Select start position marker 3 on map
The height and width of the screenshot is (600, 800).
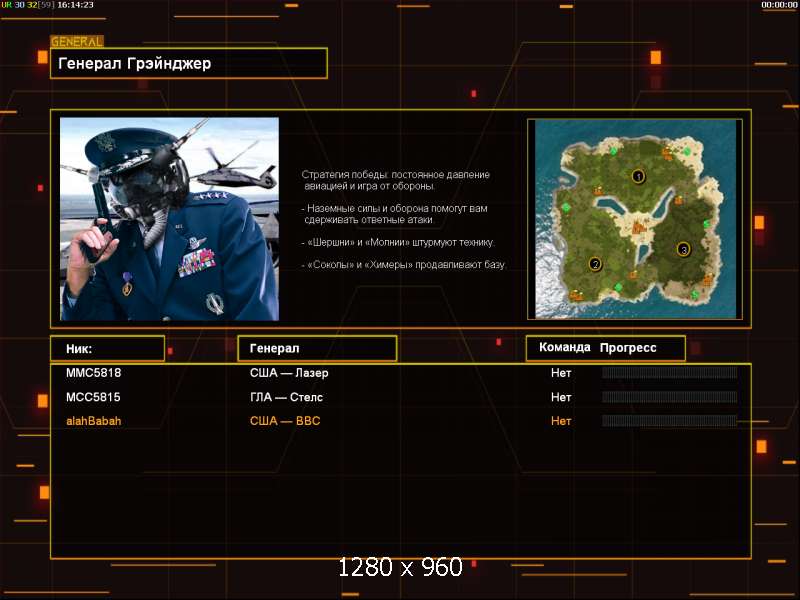coord(684,249)
